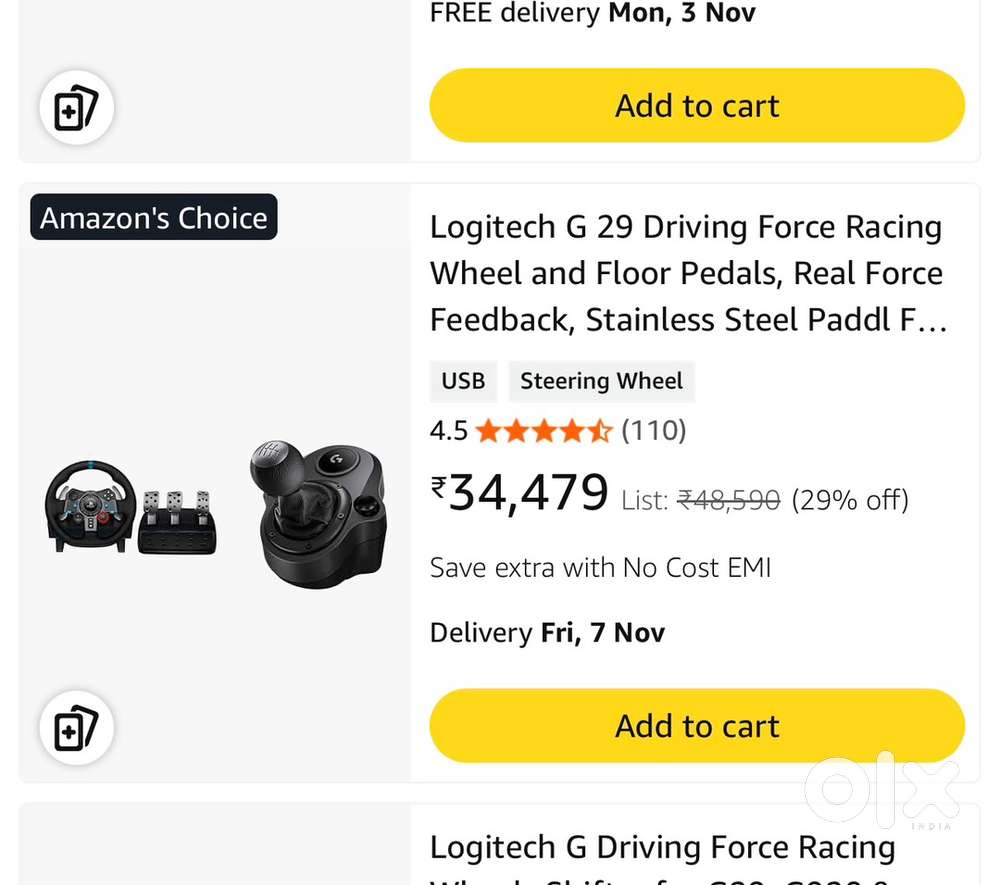The height and width of the screenshot is (885, 1000).
Task: Select the USB filter chip
Action: (463, 381)
